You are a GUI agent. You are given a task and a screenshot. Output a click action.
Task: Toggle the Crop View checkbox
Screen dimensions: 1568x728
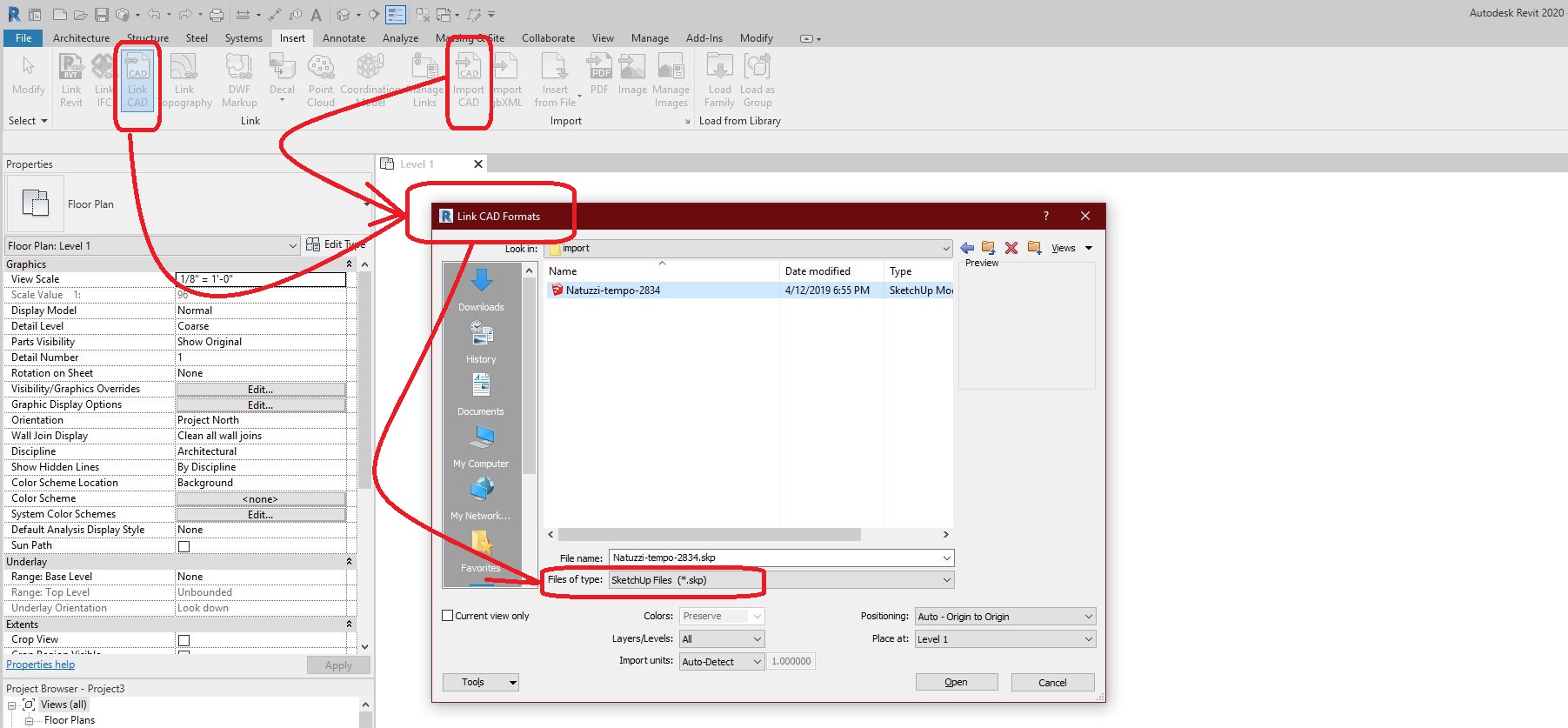coord(183,640)
